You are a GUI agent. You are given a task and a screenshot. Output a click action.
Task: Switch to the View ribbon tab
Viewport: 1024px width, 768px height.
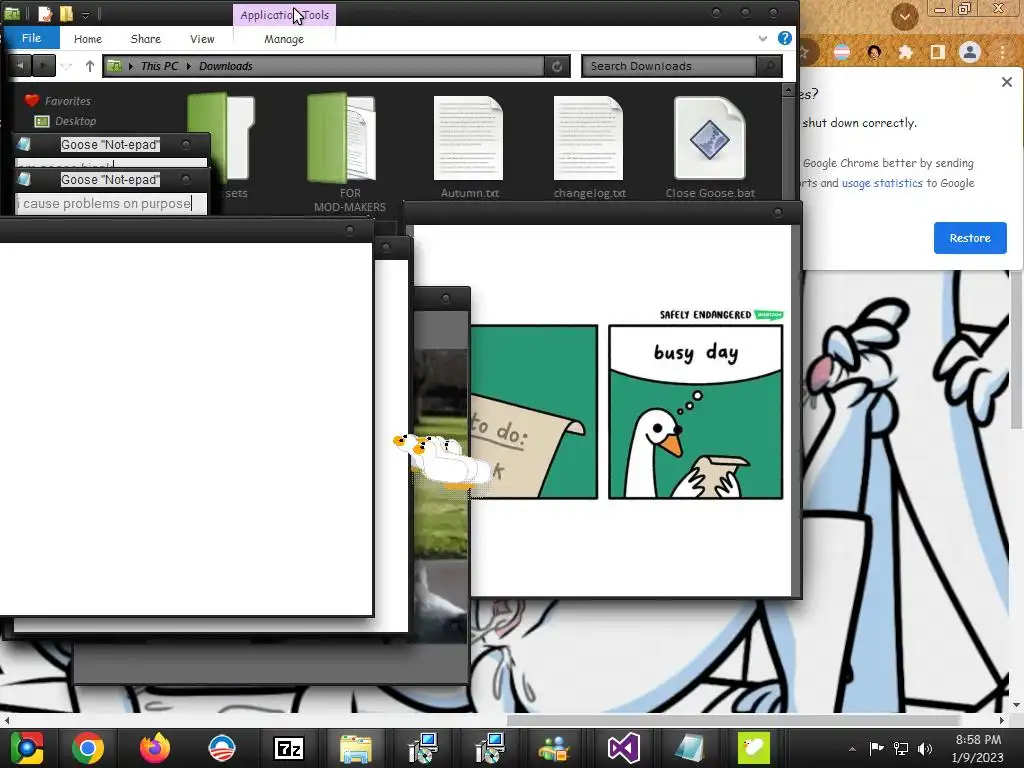click(202, 39)
